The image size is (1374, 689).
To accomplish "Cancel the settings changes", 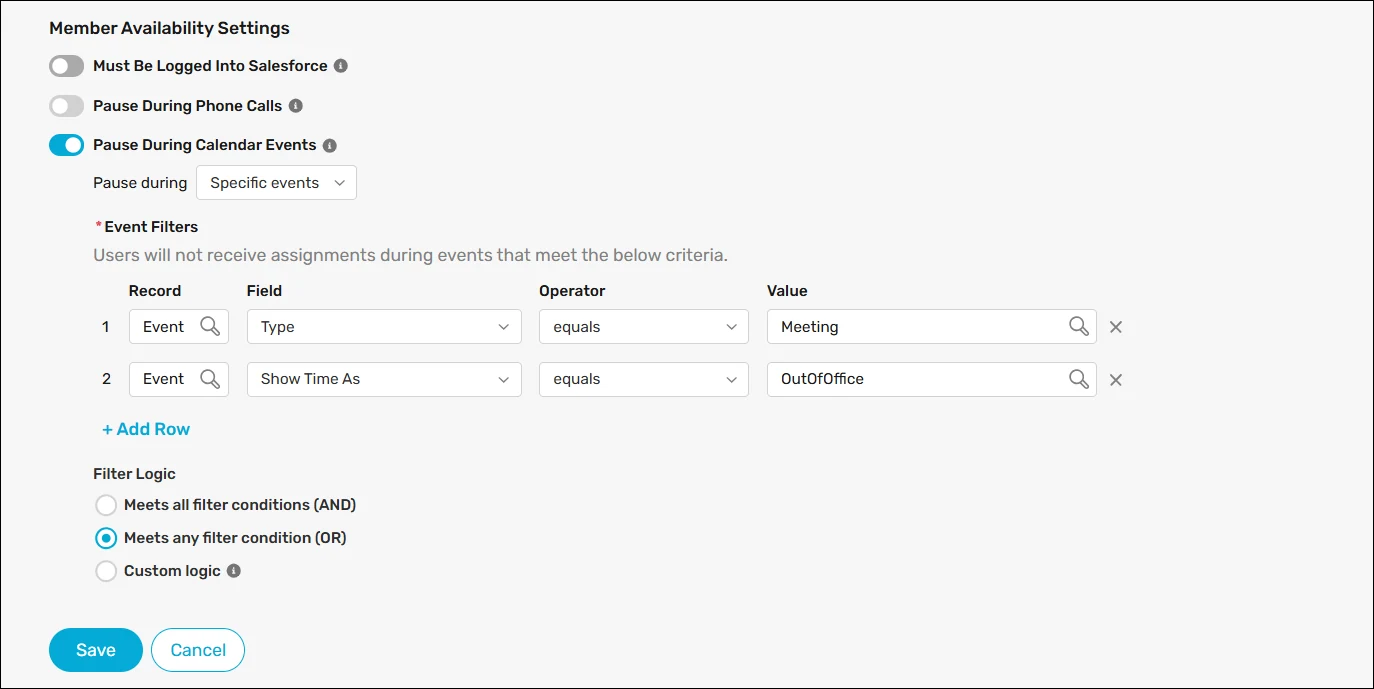I will click(x=198, y=650).
